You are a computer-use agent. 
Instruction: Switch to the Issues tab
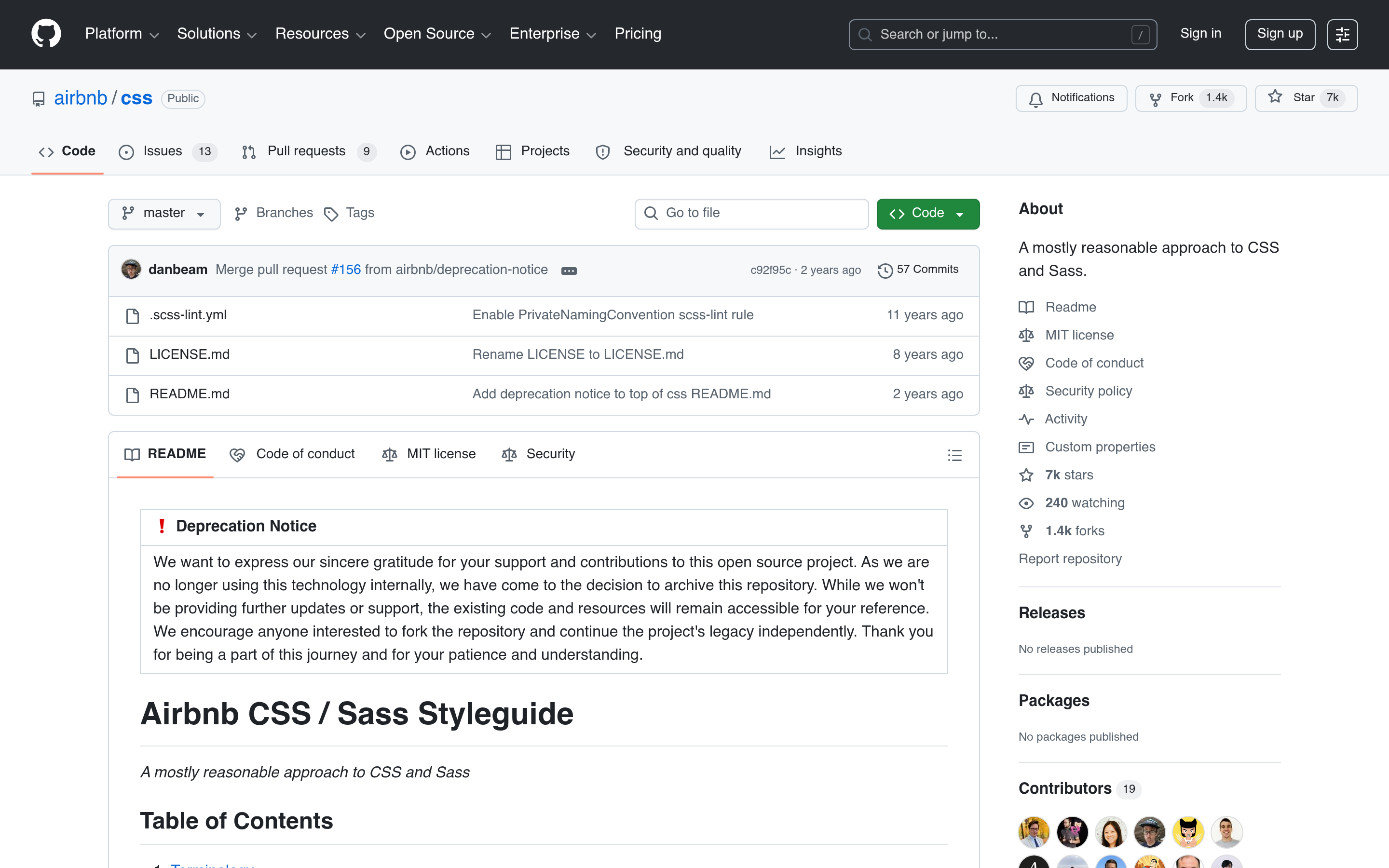click(x=168, y=151)
